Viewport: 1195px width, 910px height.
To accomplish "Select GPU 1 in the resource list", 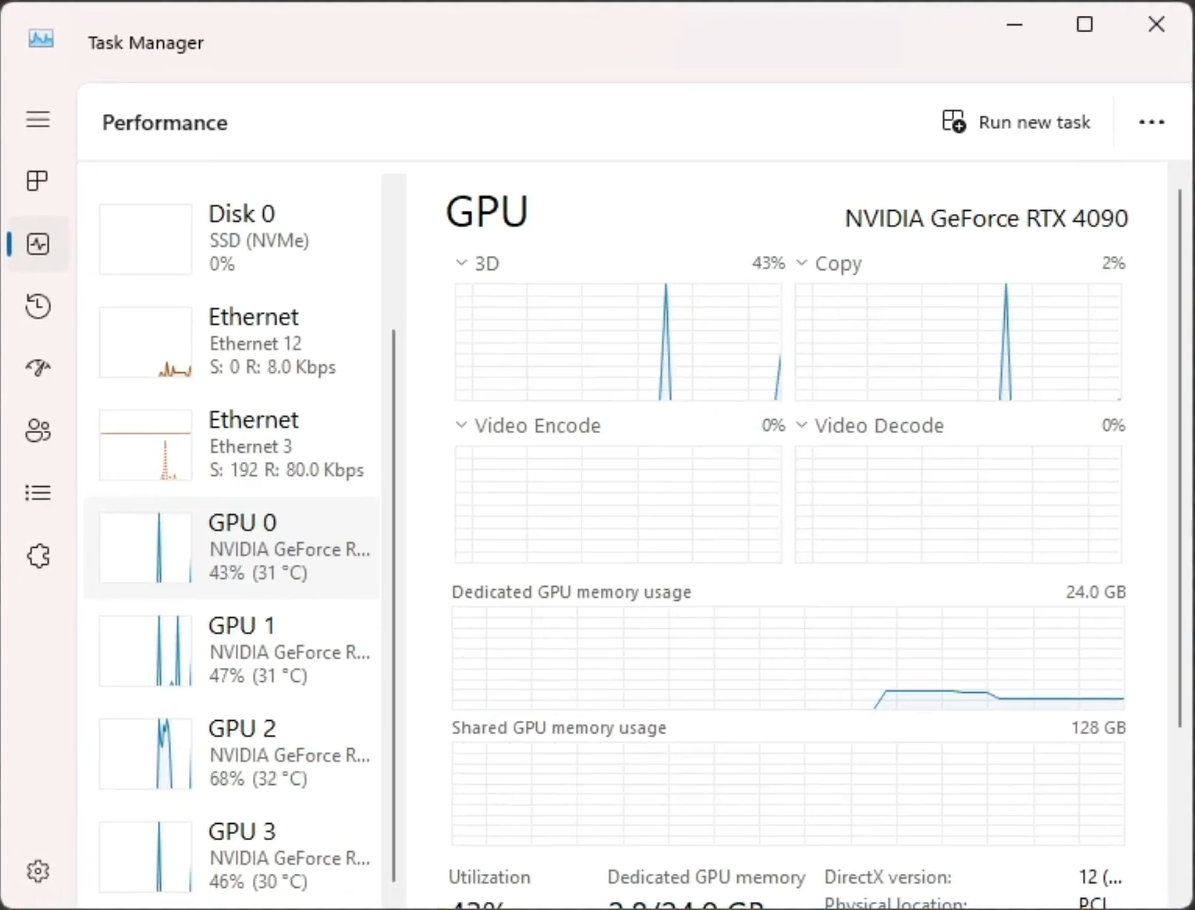I will pyautogui.click(x=232, y=650).
